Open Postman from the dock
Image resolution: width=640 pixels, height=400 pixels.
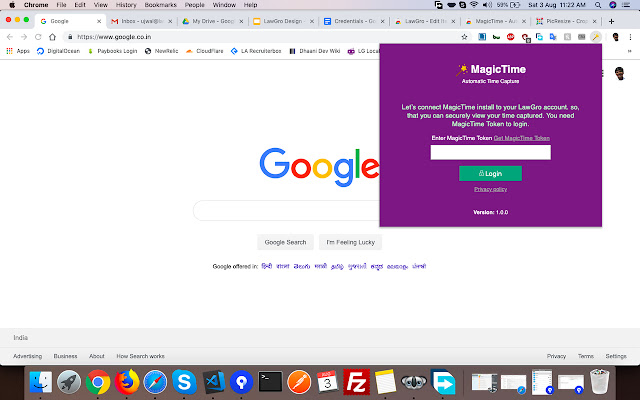click(299, 382)
